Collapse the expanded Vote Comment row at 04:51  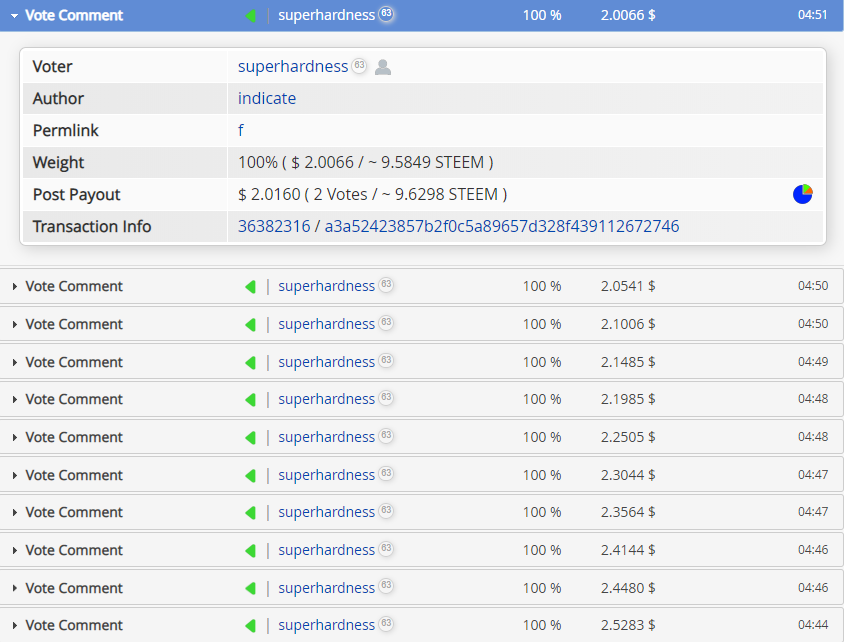(x=421, y=15)
